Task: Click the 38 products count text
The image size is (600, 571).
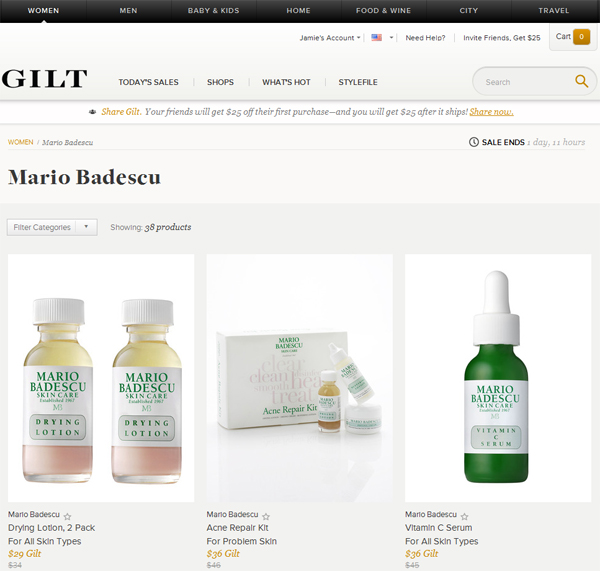Action: [x=168, y=227]
